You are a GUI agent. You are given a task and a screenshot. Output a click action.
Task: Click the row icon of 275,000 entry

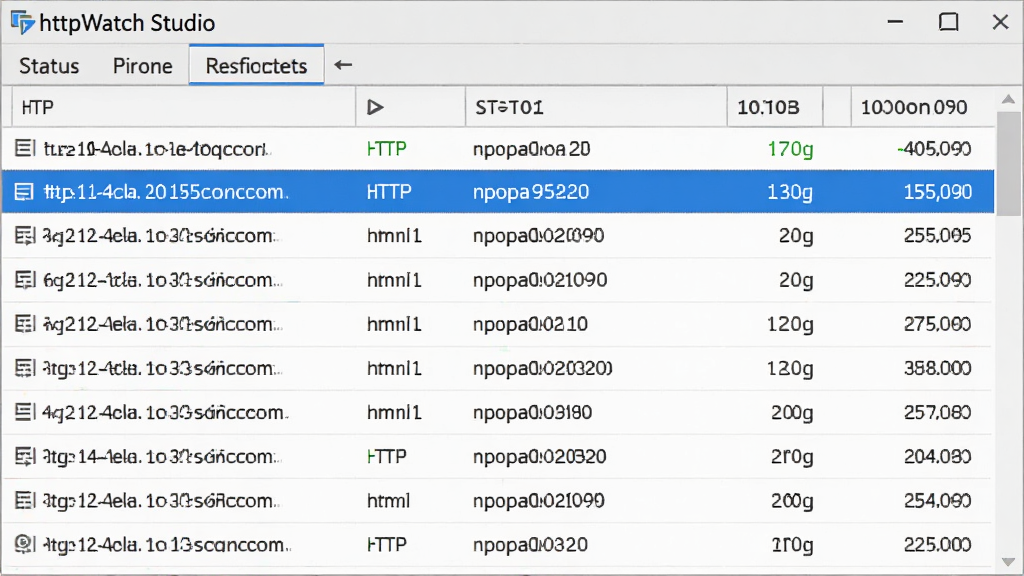pyautogui.click(x=25, y=324)
